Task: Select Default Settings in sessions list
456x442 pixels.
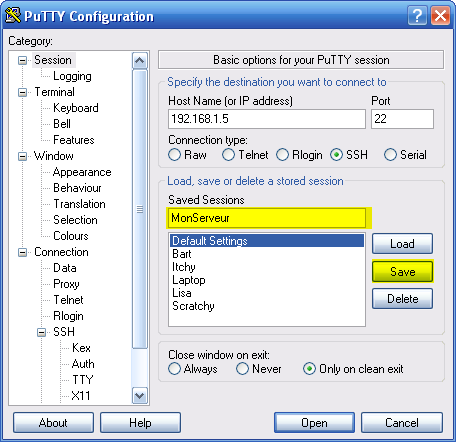Action: [x=267, y=241]
